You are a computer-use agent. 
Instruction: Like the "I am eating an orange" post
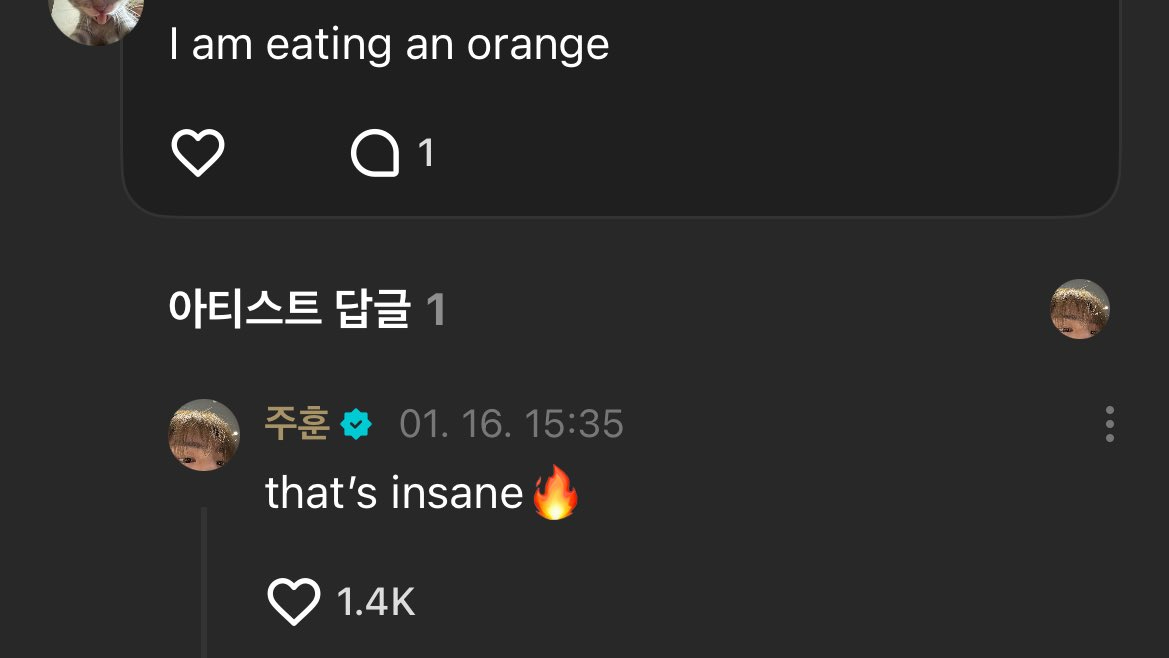[x=198, y=153]
